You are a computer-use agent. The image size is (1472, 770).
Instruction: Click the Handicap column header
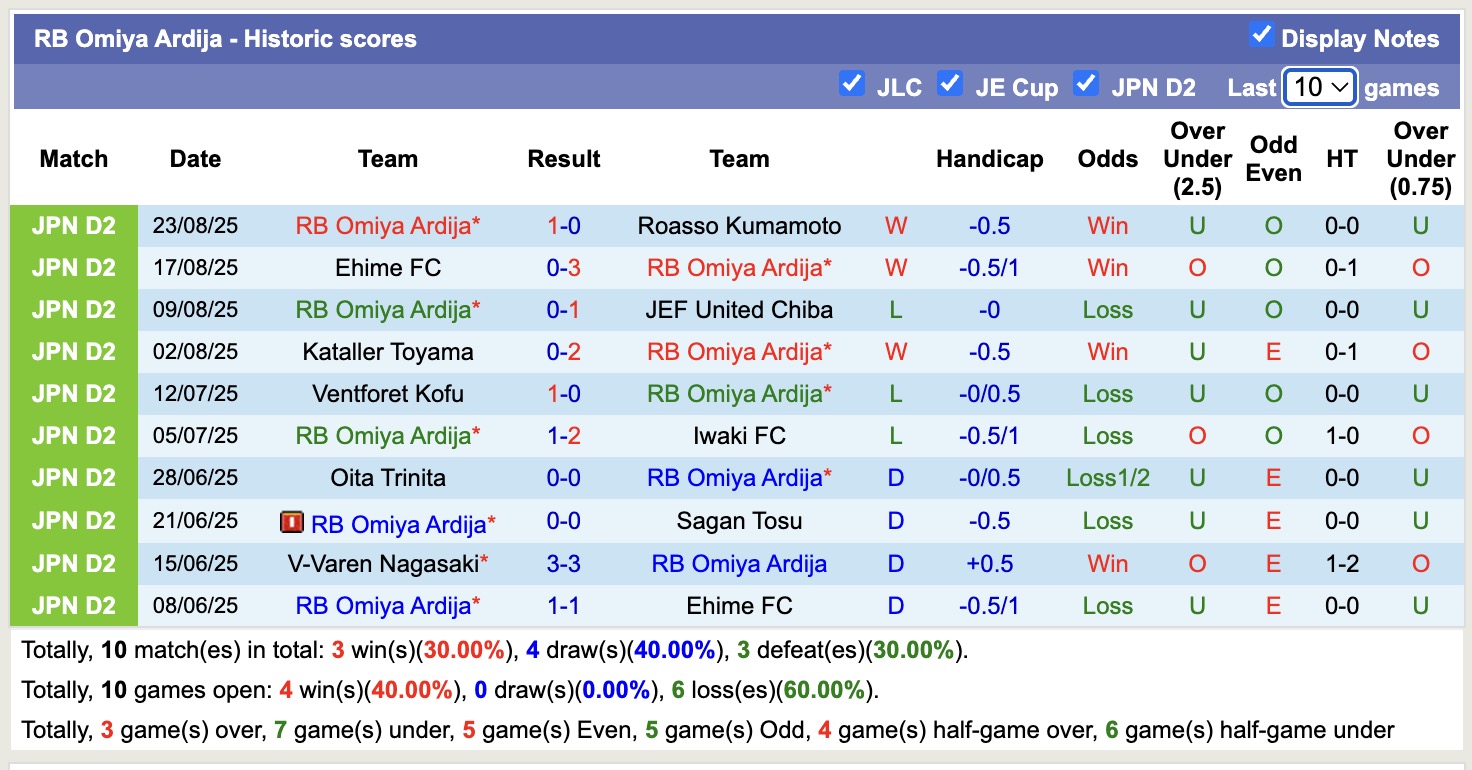coord(989,158)
